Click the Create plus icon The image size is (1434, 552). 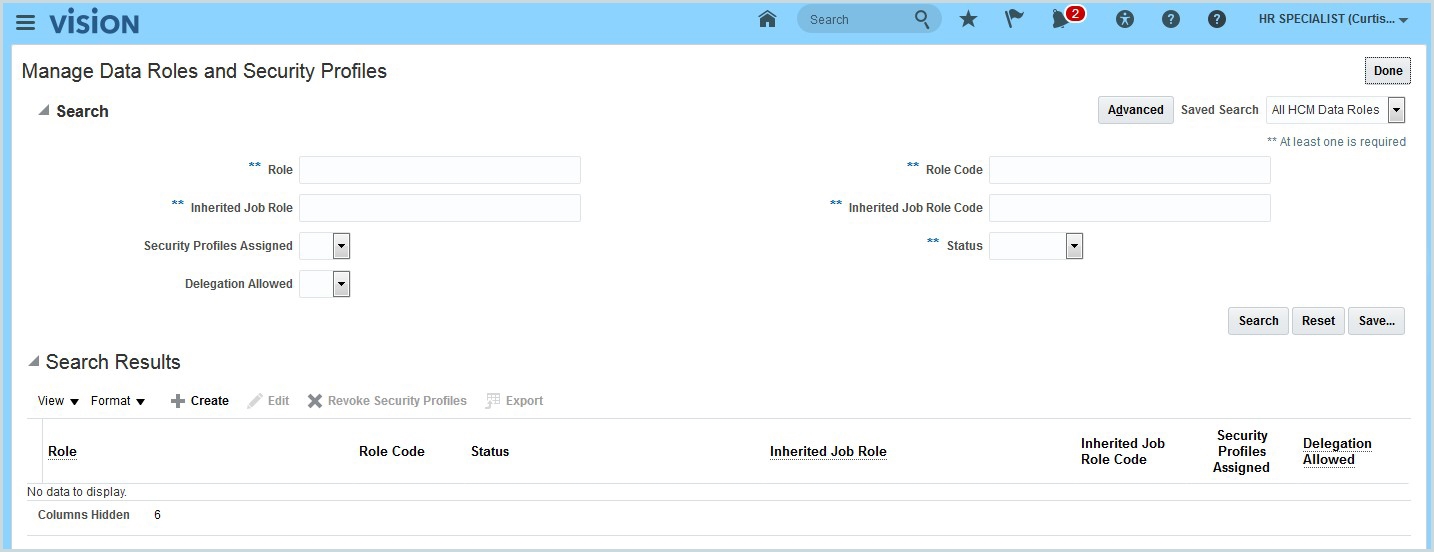tap(178, 401)
